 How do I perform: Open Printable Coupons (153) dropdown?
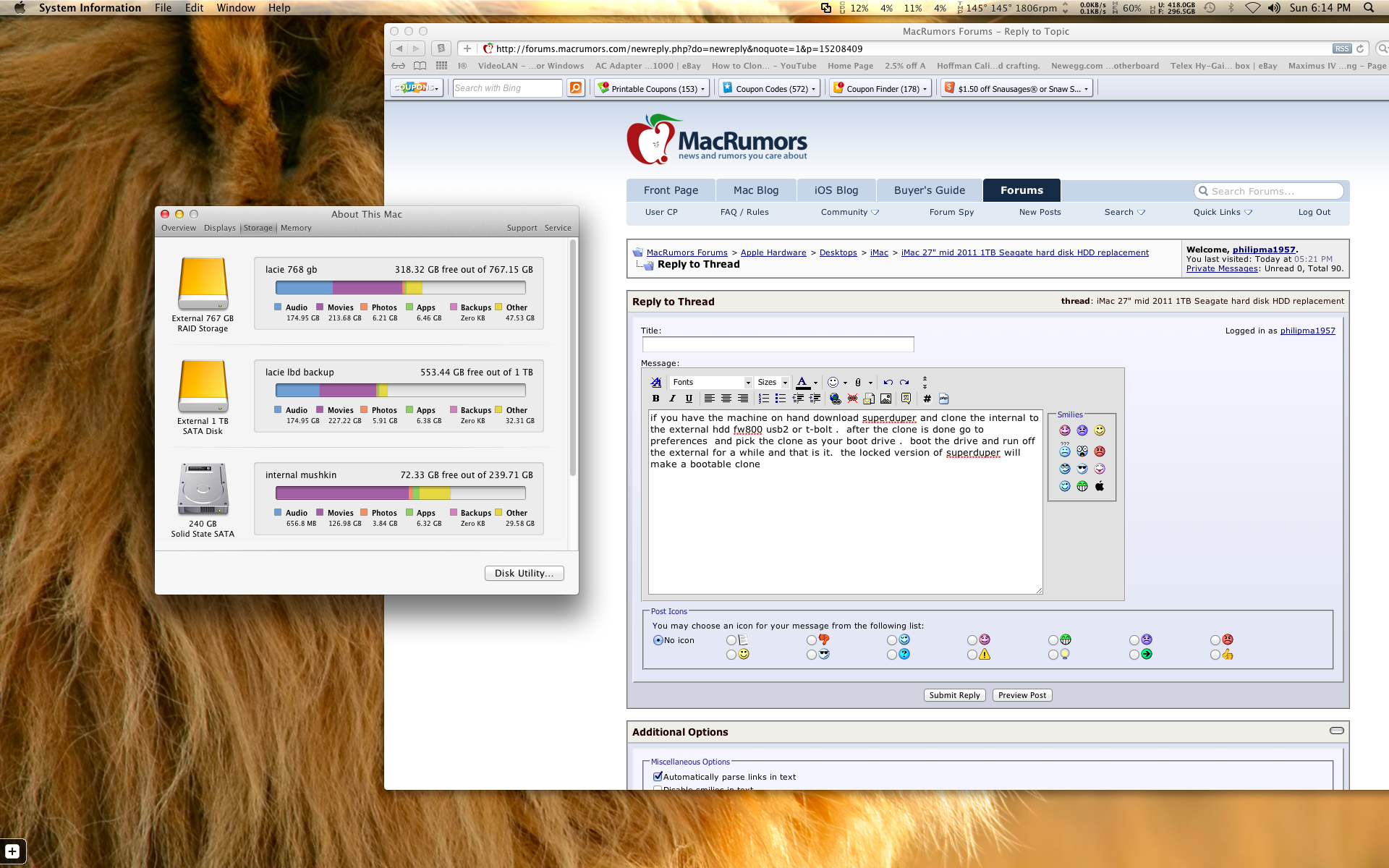[x=651, y=88]
